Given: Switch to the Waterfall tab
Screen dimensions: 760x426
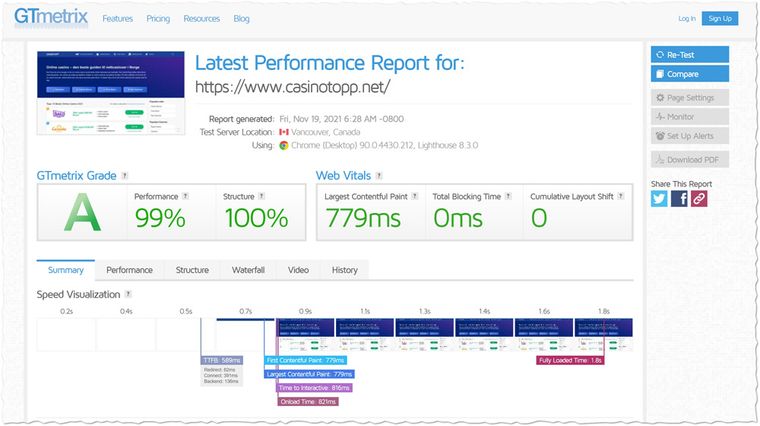Looking at the screenshot, I should click(x=248, y=270).
